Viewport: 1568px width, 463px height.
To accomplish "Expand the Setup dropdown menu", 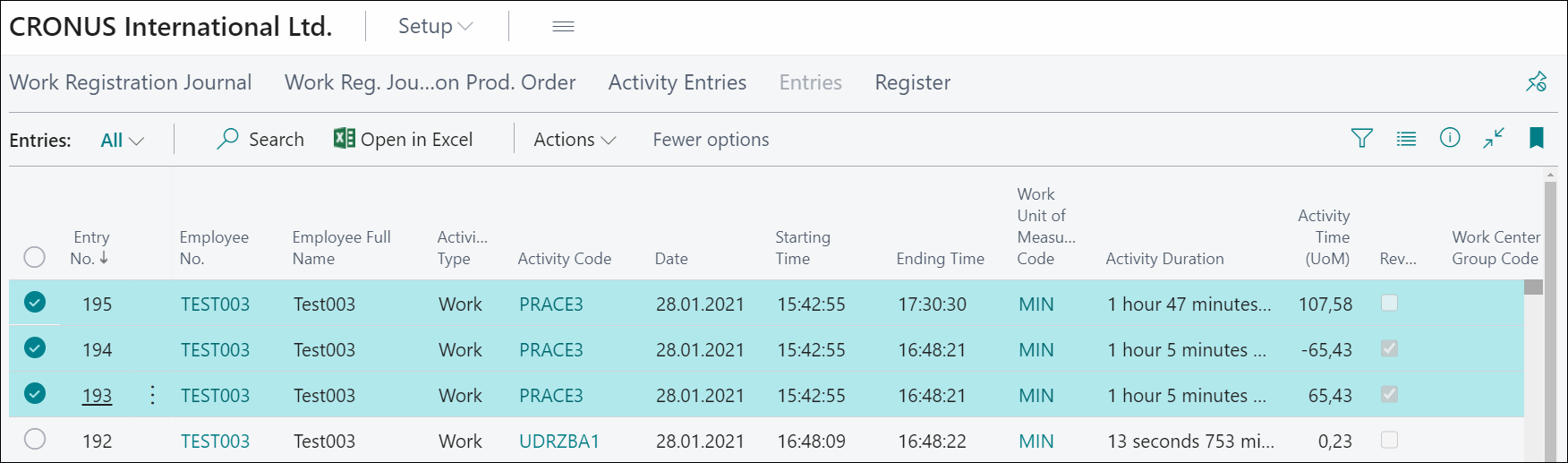I will tap(435, 27).
